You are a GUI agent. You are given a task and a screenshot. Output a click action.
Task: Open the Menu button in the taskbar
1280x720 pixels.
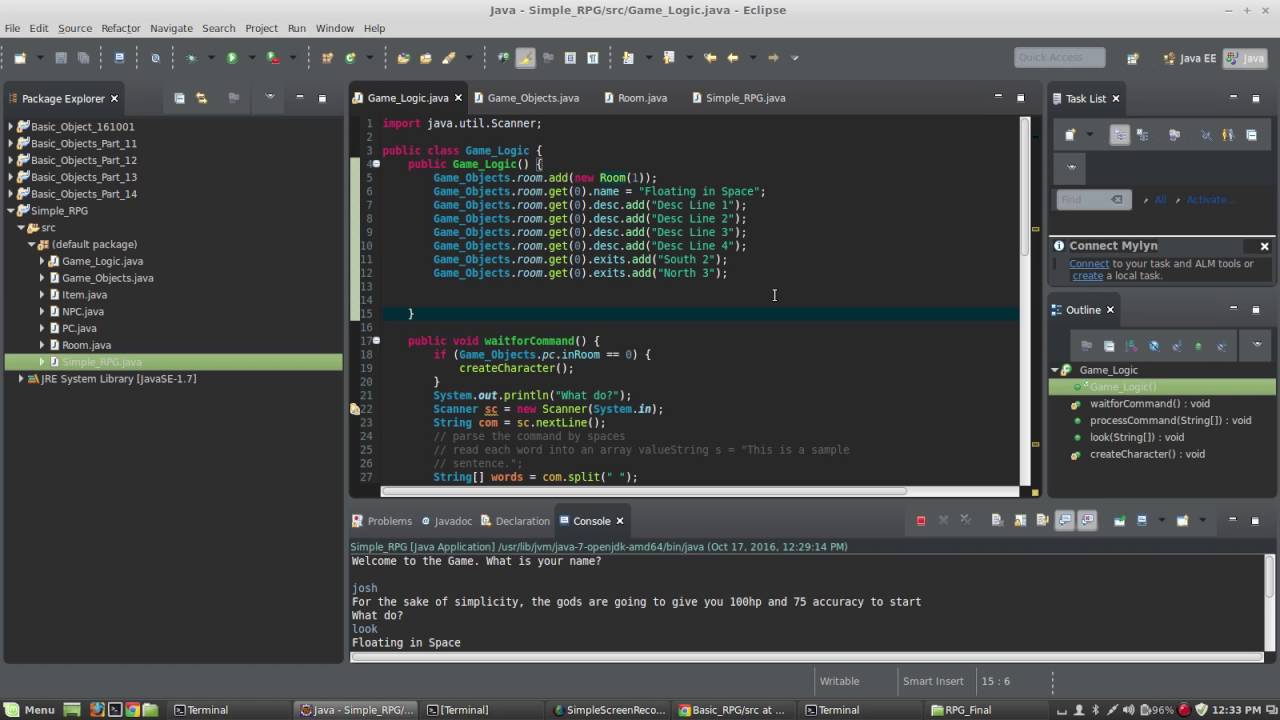coord(29,710)
